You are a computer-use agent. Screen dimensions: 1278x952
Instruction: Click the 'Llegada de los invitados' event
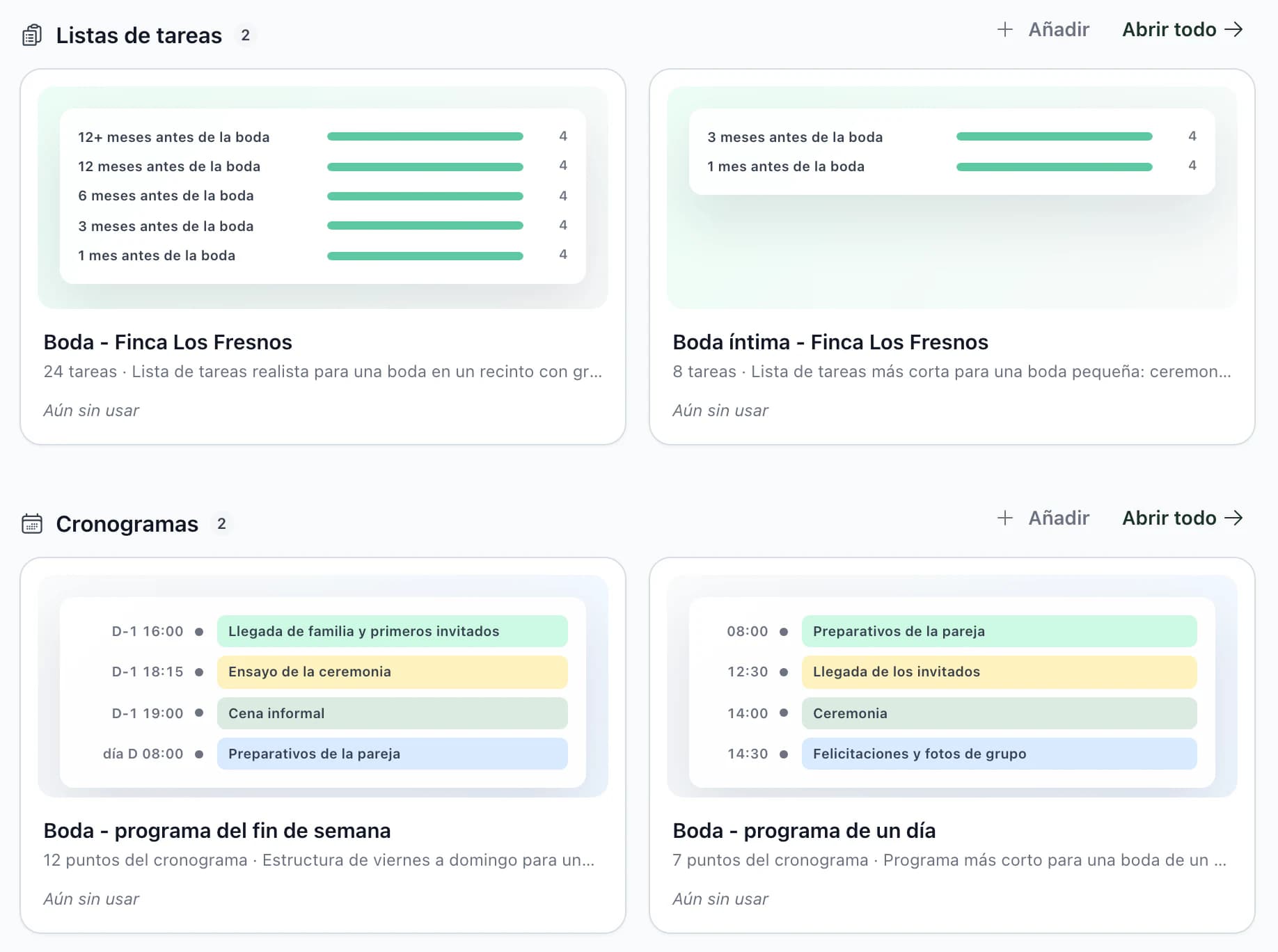coord(1000,672)
